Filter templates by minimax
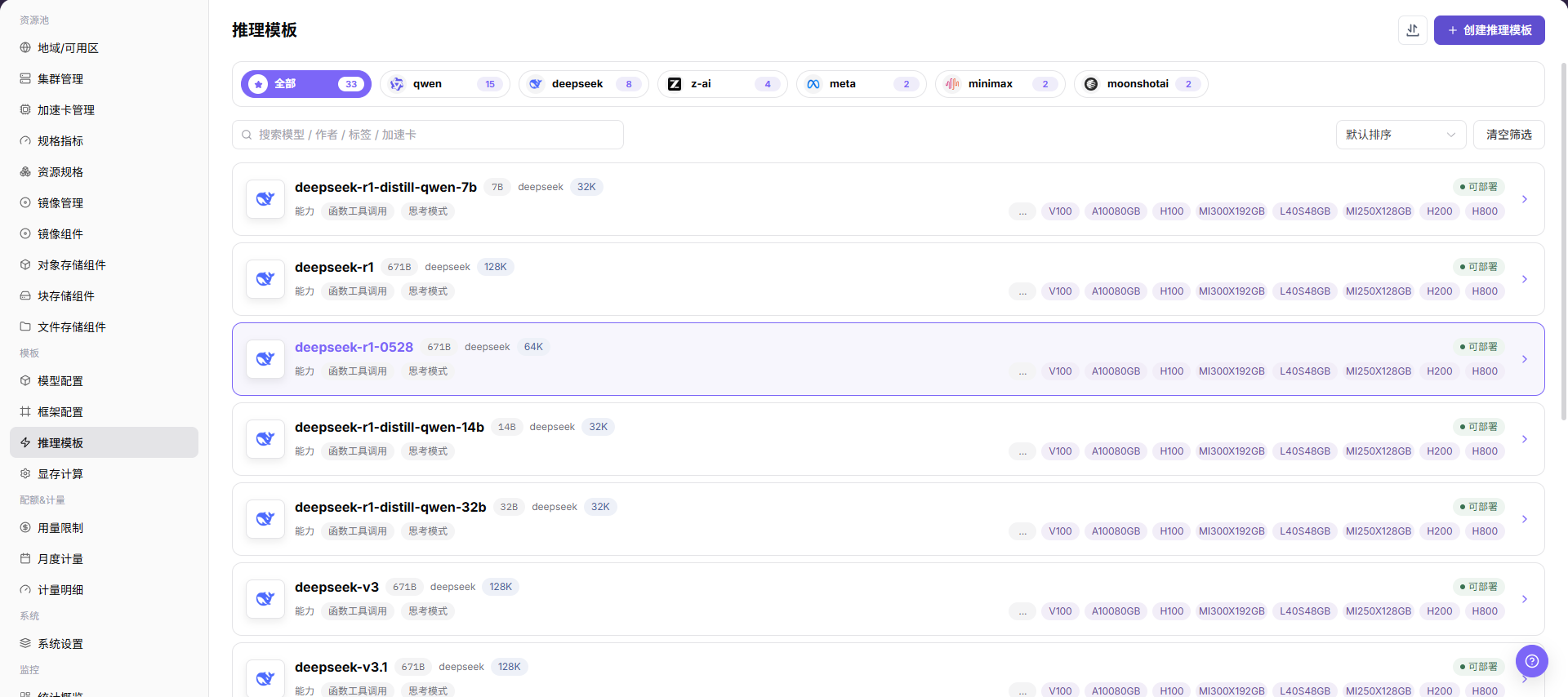Image resolution: width=1568 pixels, height=697 pixels. pyautogui.click(x=1000, y=84)
